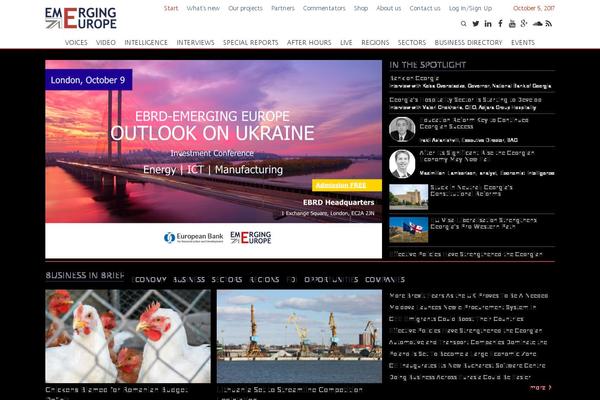
Task: Open Education Reform Key spotlight article
Action: [x=474, y=123]
